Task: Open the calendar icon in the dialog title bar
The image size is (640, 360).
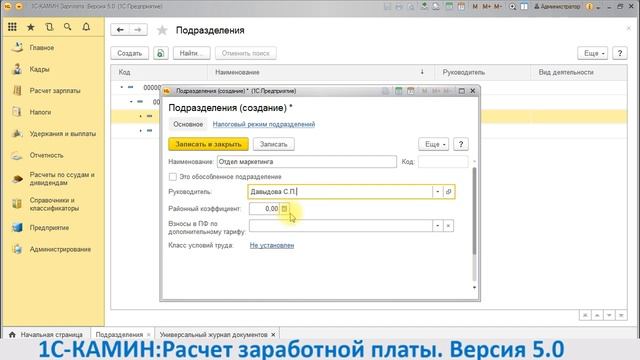Action: [x=411, y=91]
